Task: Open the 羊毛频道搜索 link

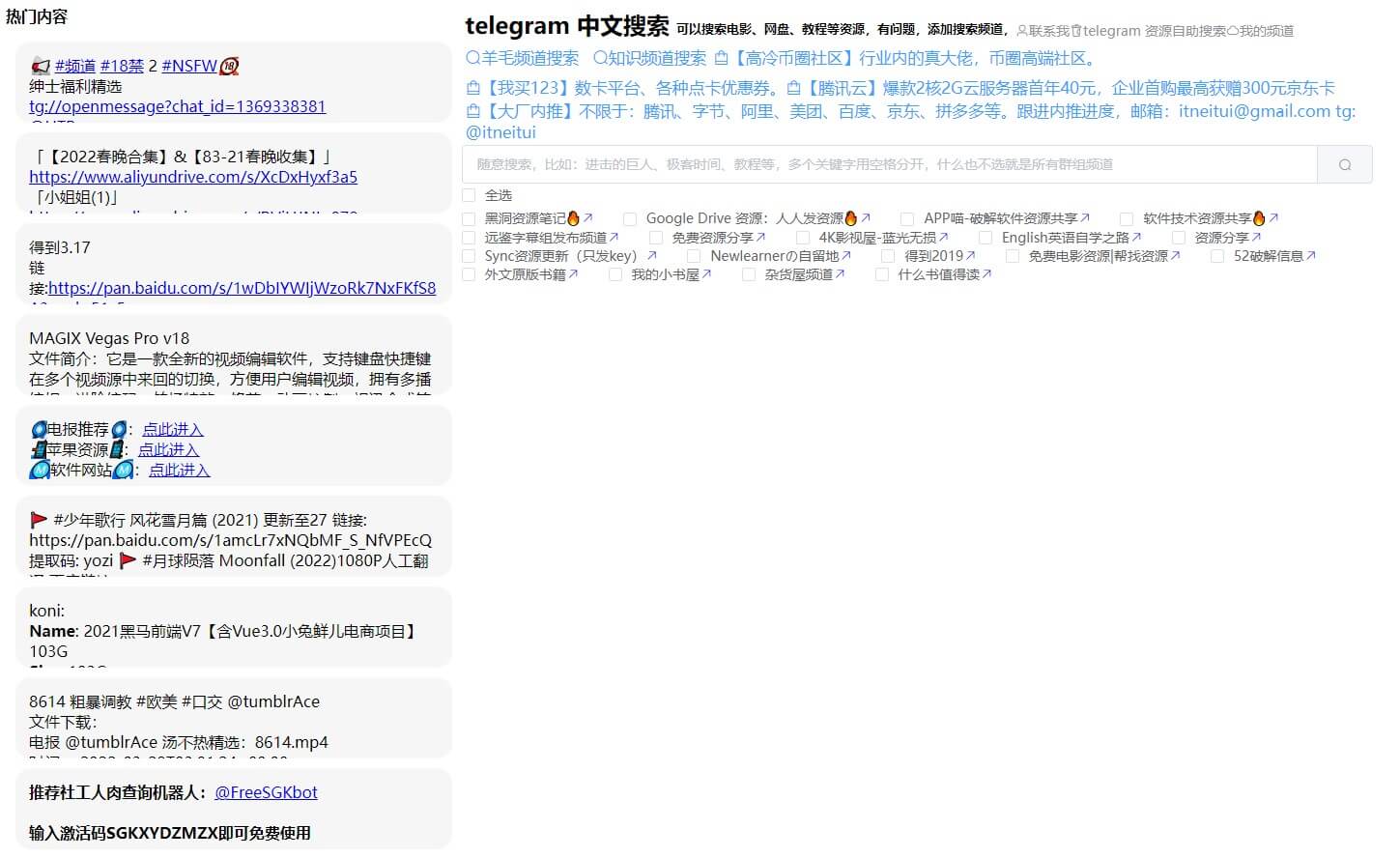Action: 523,58
